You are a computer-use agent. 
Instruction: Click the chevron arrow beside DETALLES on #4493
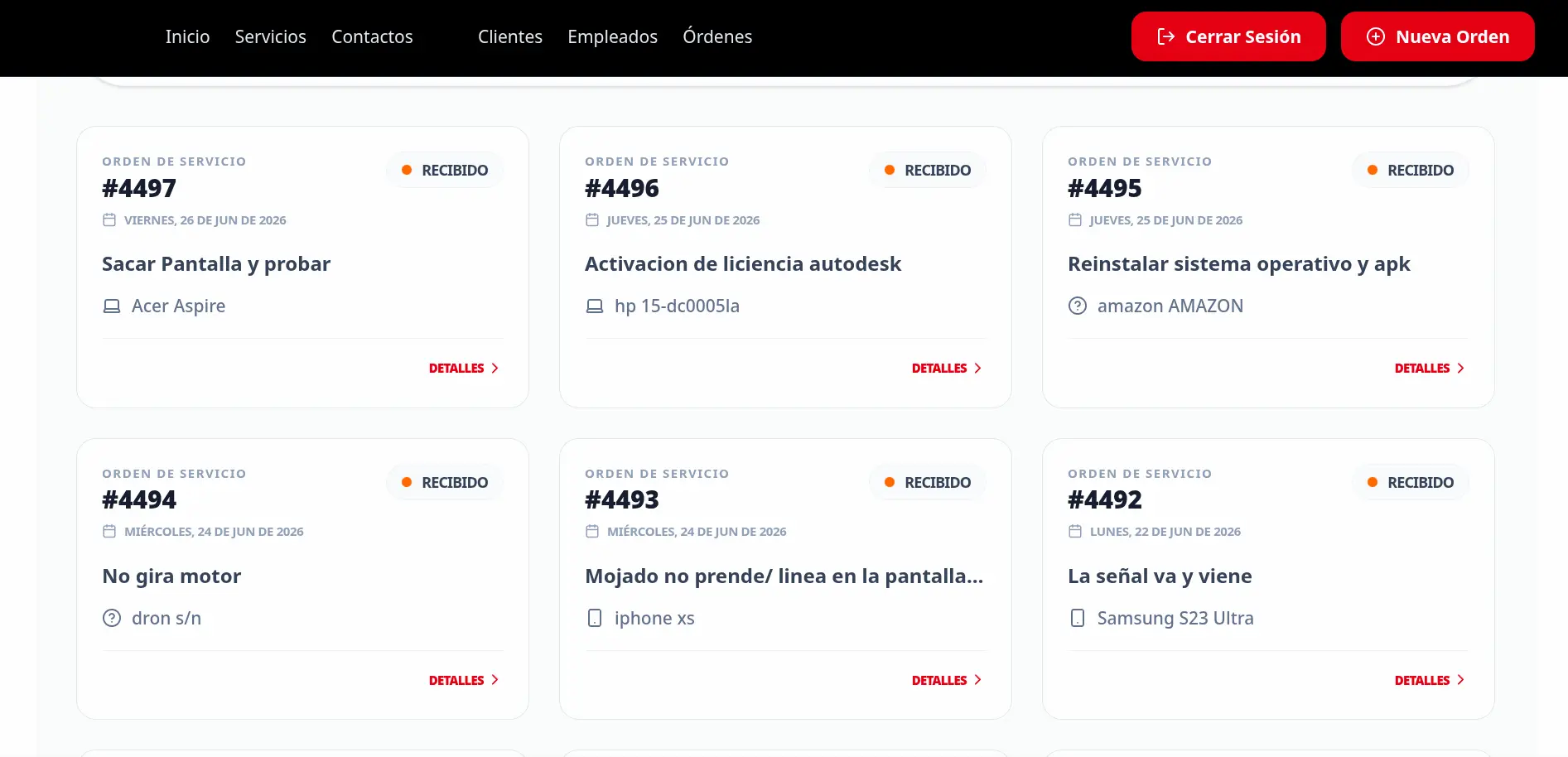pos(977,680)
